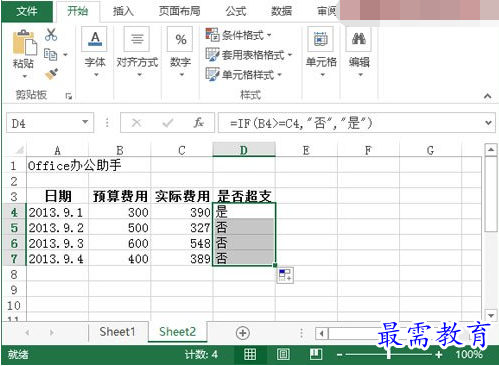The height and width of the screenshot is (366, 499).
Task: Collapse the ribbon with the caret
Action: [x=488, y=96]
